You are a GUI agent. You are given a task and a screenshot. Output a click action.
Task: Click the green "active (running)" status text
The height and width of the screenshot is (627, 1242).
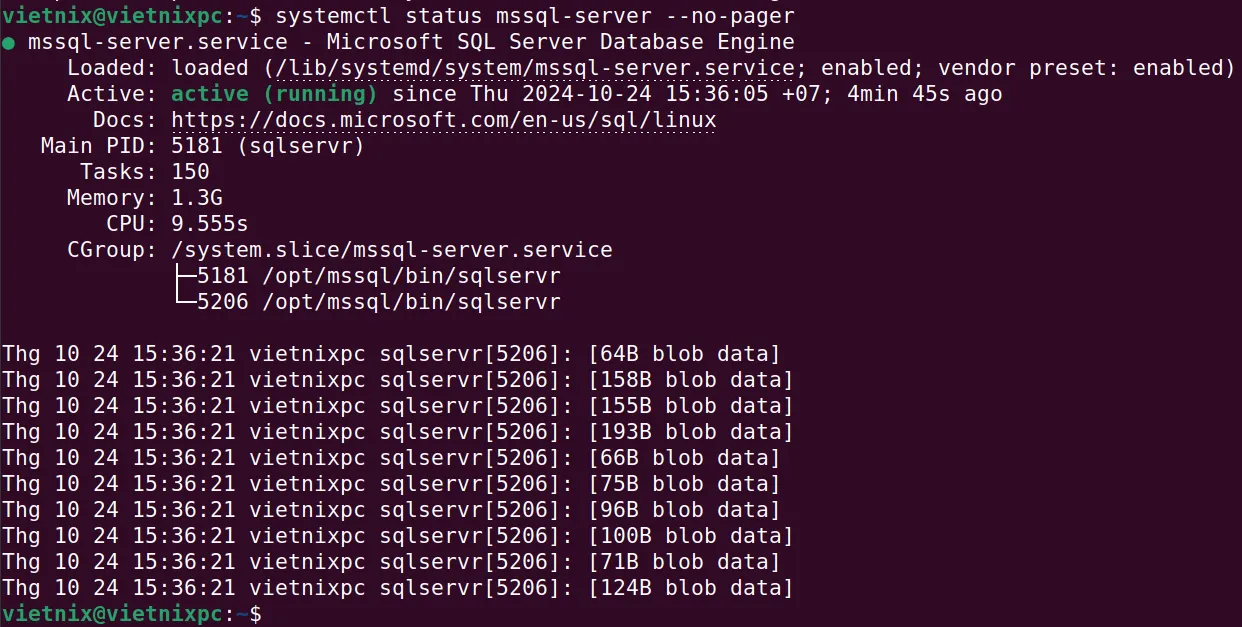[x=274, y=94]
